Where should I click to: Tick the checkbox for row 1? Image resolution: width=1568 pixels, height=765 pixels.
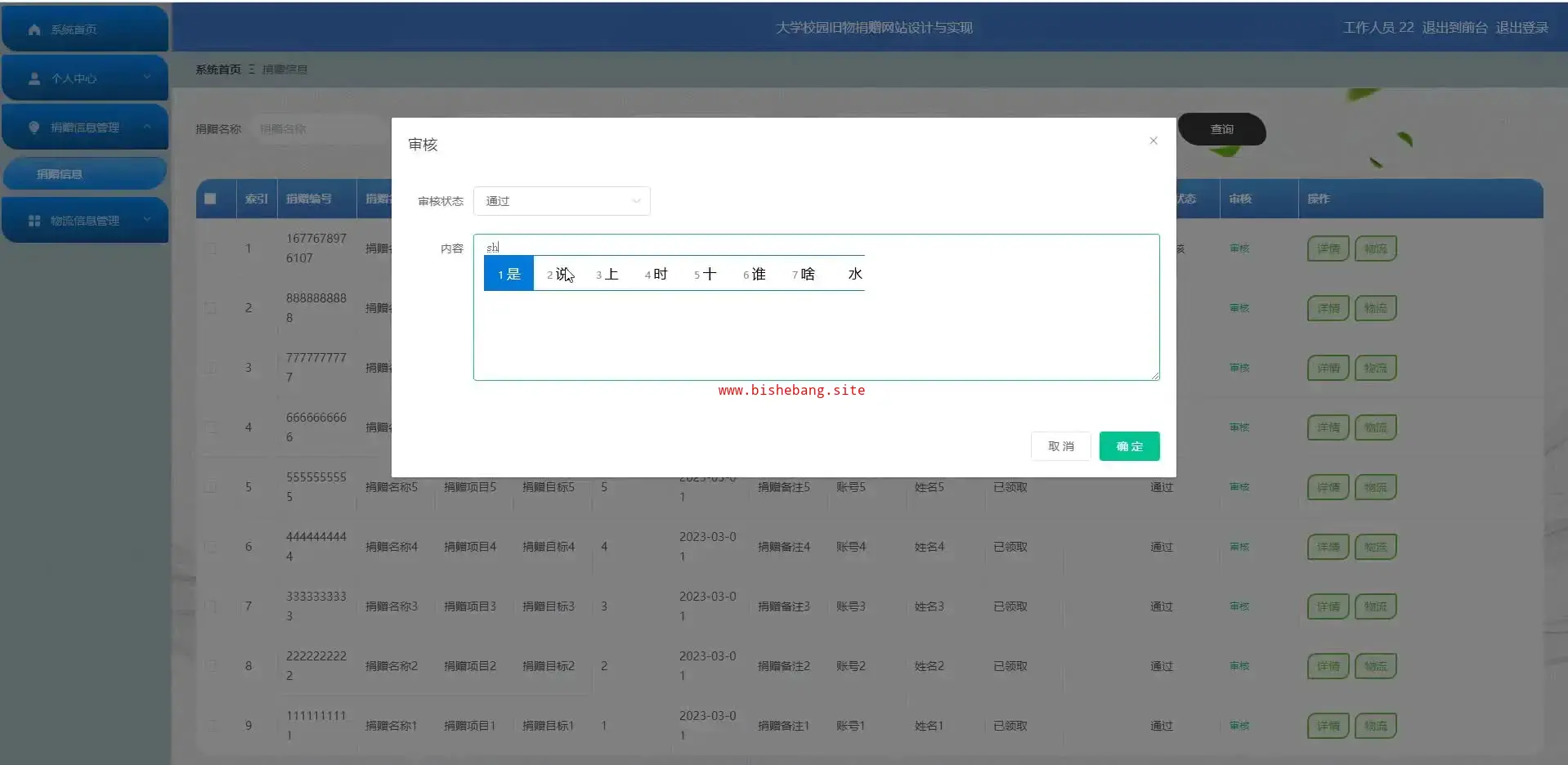pyautogui.click(x=211, y=248)
